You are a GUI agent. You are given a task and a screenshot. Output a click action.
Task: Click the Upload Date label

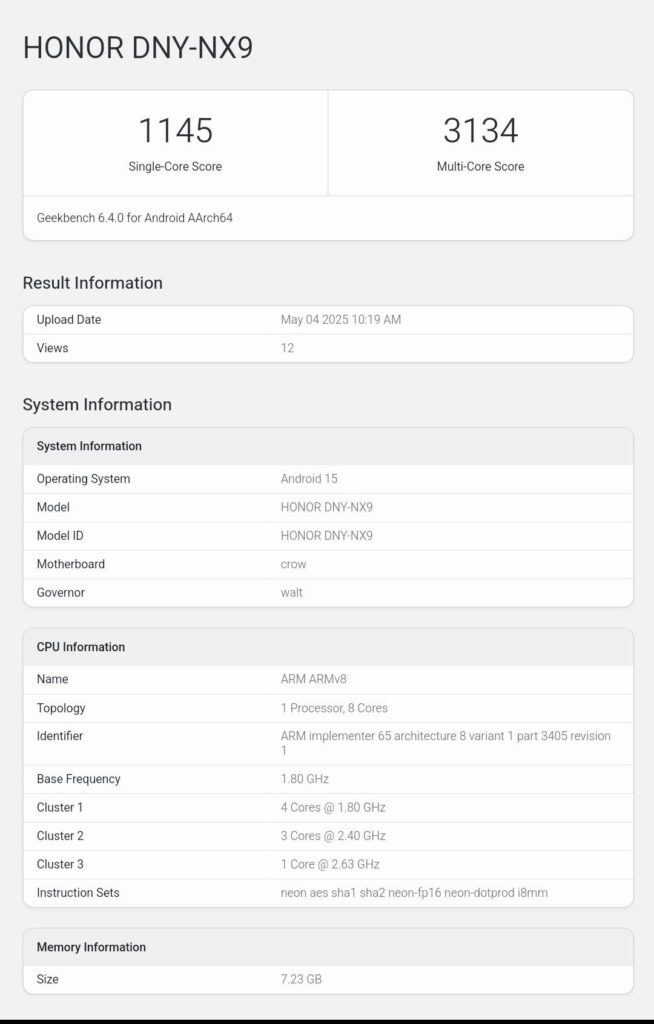(69, 319)
